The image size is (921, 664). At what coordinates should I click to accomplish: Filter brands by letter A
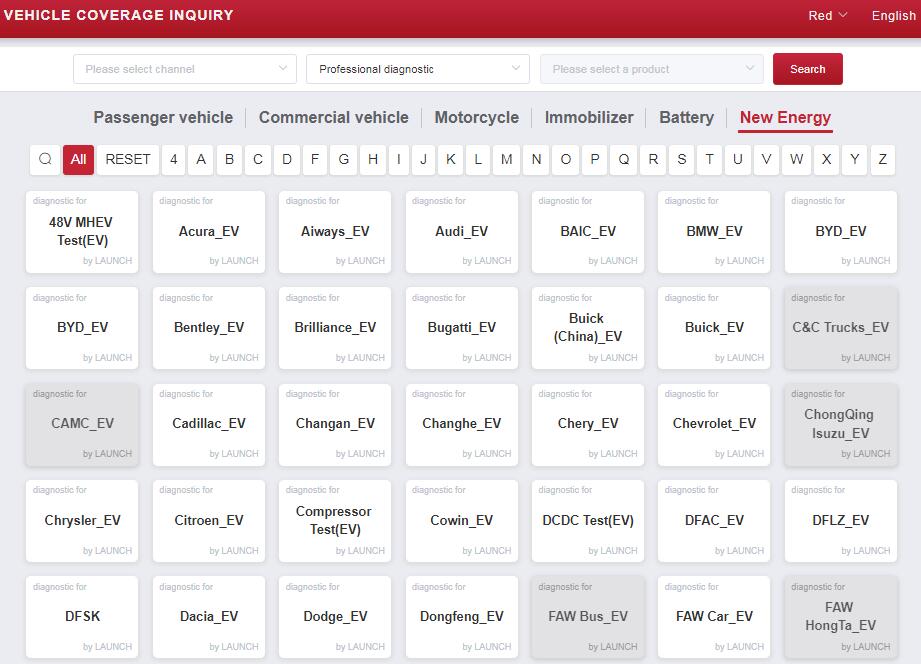tap(201, 159)
